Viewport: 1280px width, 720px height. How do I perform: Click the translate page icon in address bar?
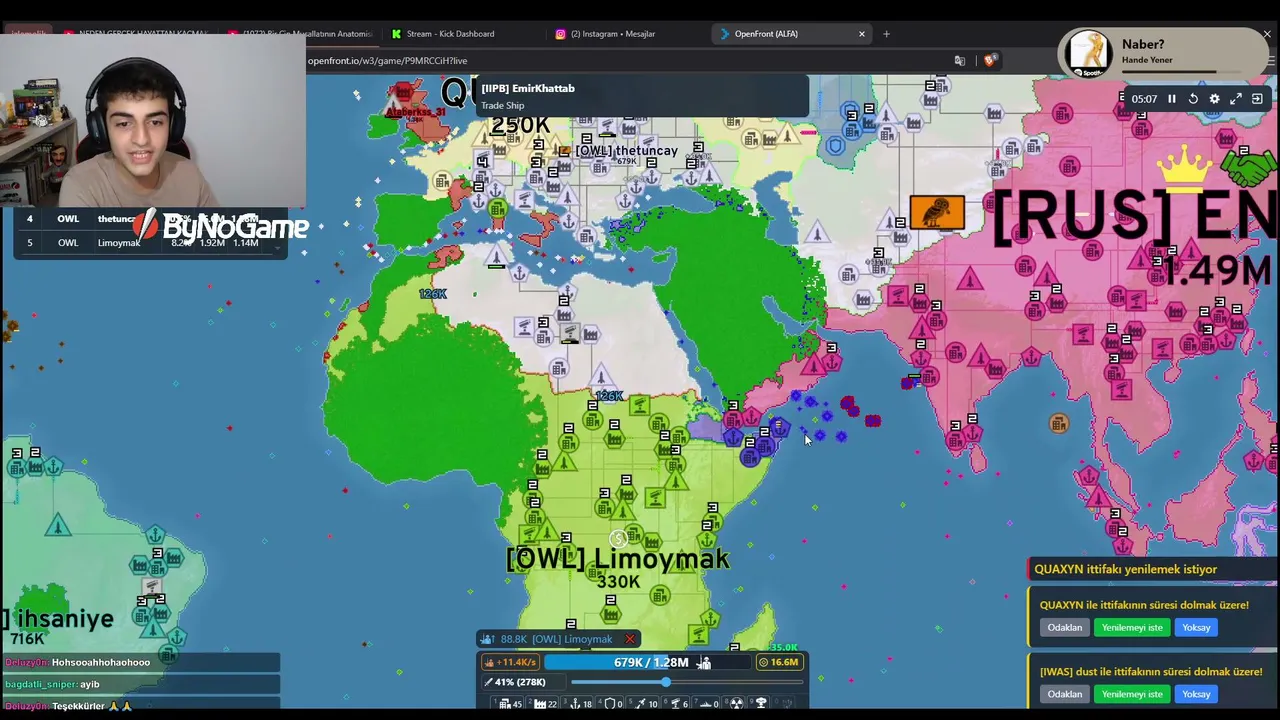pyautogui.click(x=960, y=61)
